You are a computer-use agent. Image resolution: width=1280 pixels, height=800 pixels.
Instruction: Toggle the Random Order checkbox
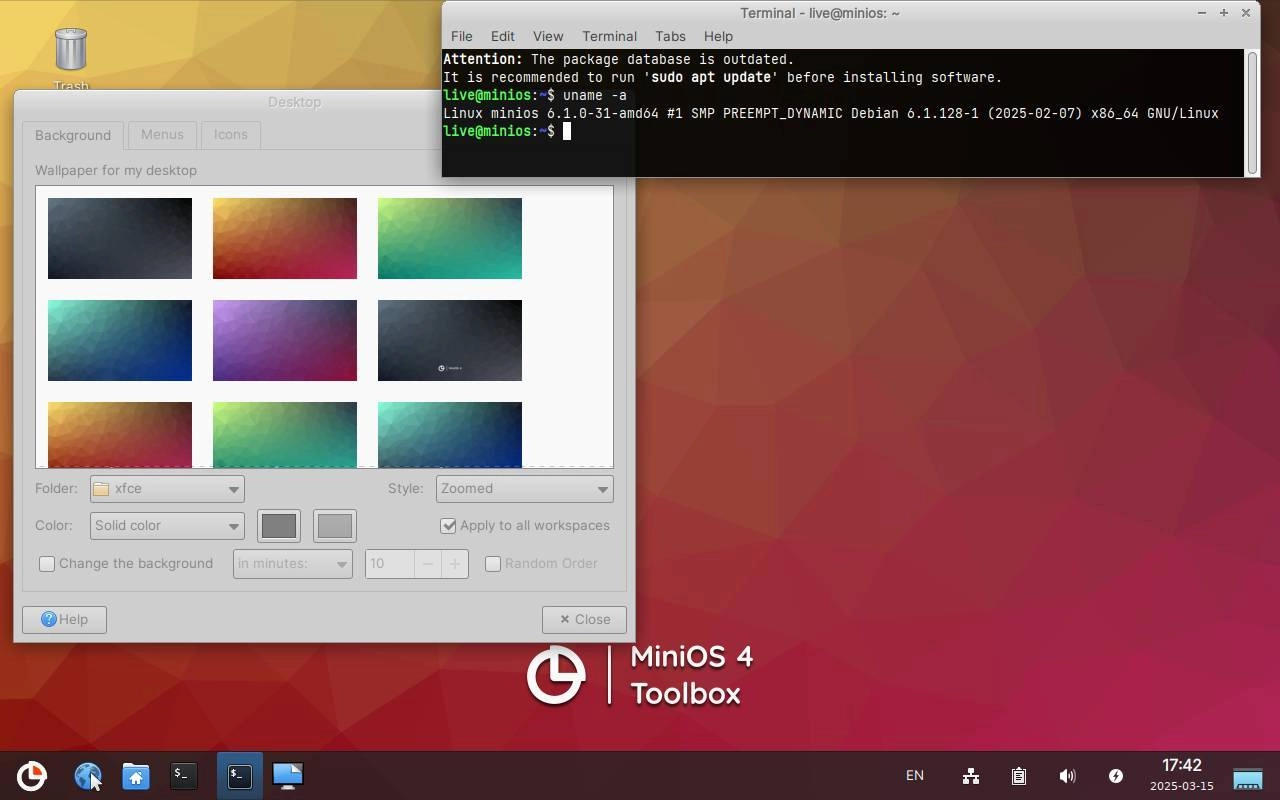(542, 563)
